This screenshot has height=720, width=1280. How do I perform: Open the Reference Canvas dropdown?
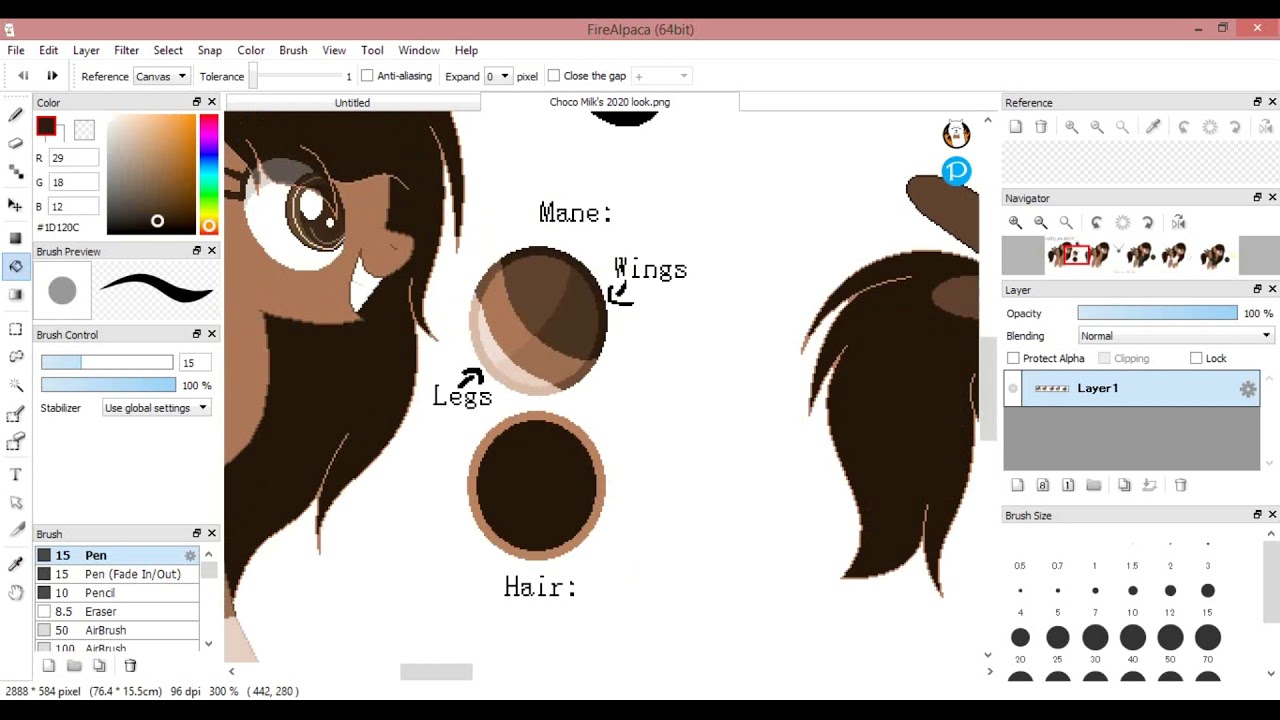coord(161,76)
